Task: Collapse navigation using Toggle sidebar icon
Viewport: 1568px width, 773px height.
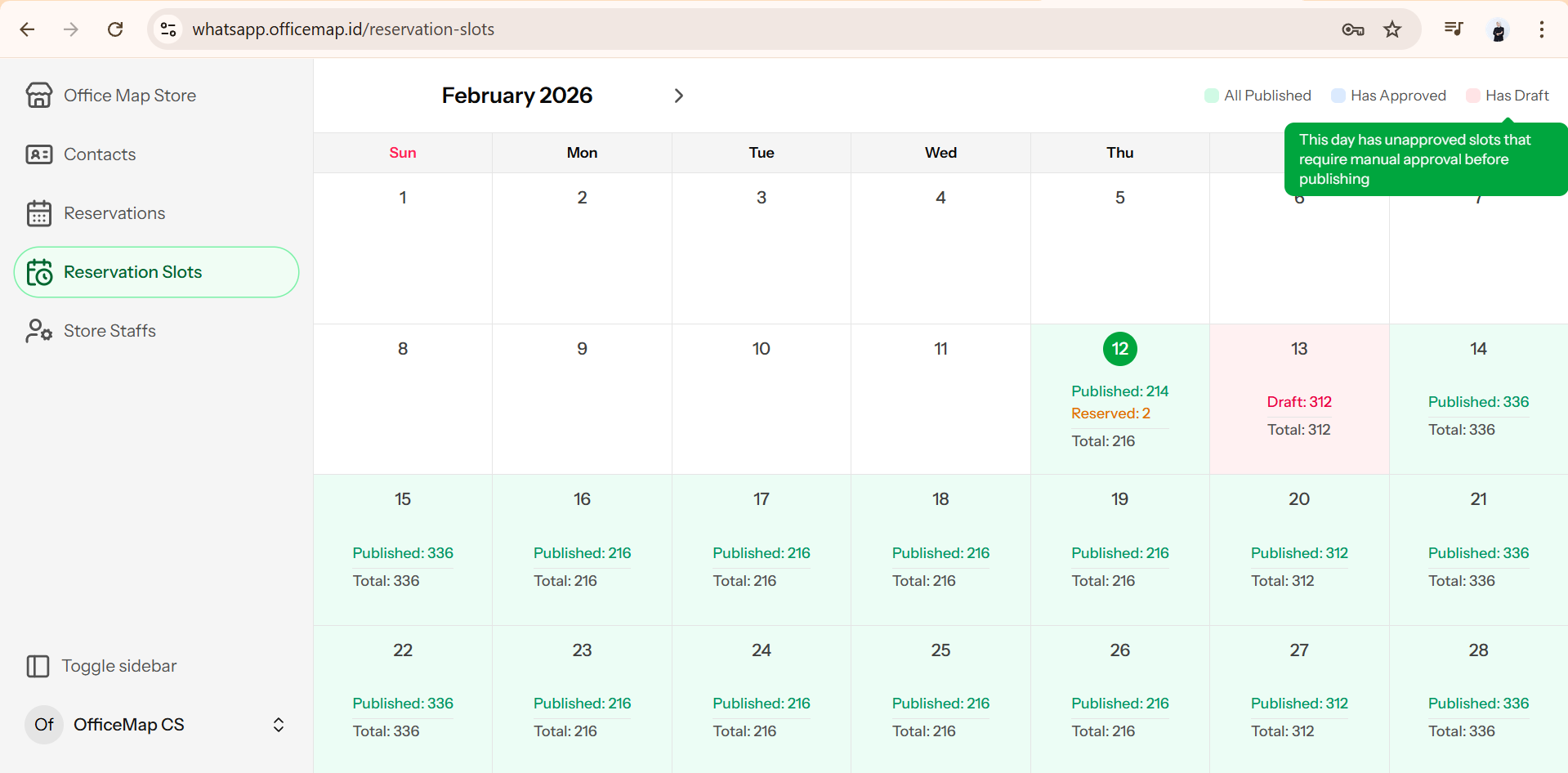Action: coord(38,666)
